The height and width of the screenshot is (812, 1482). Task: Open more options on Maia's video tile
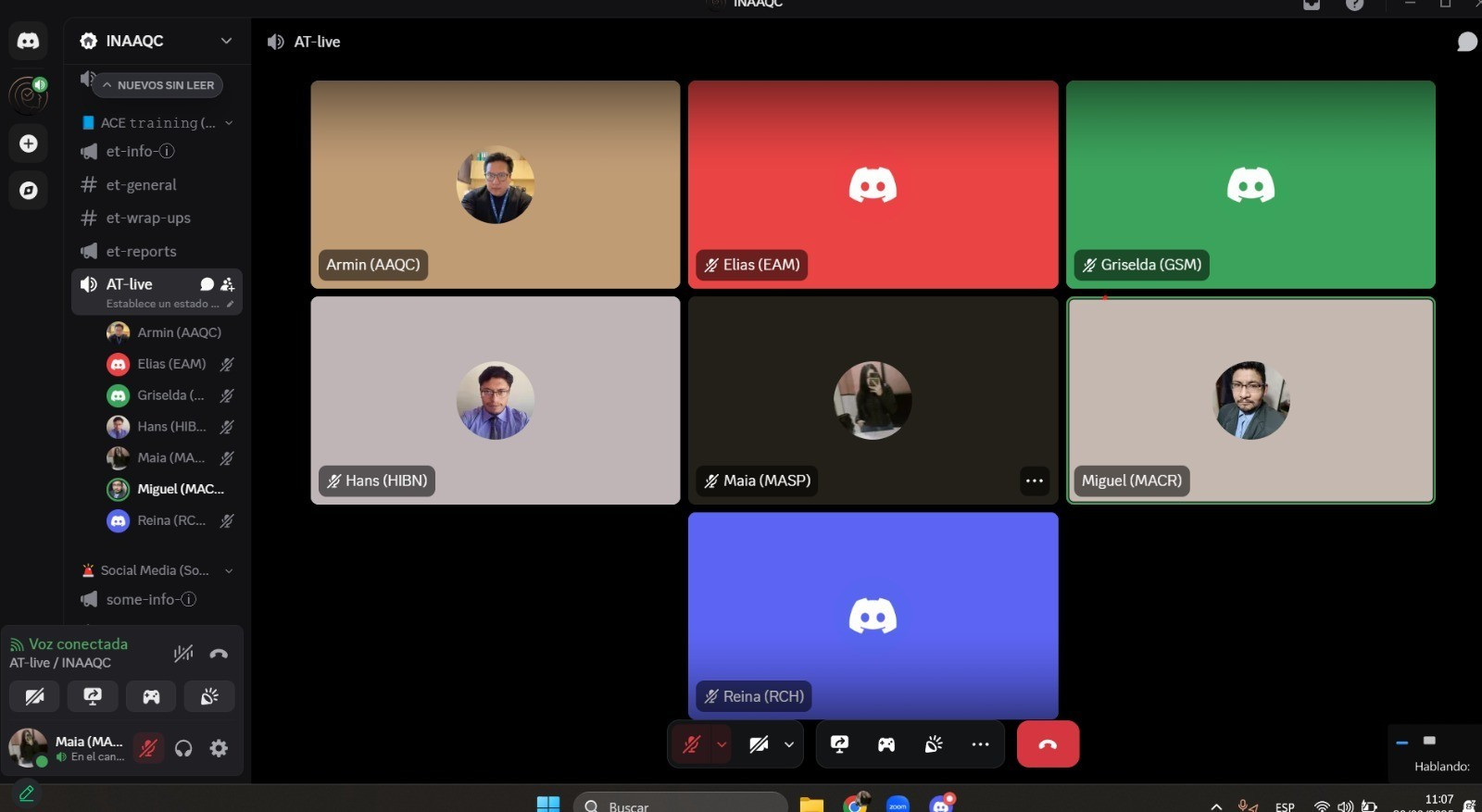1034,481
